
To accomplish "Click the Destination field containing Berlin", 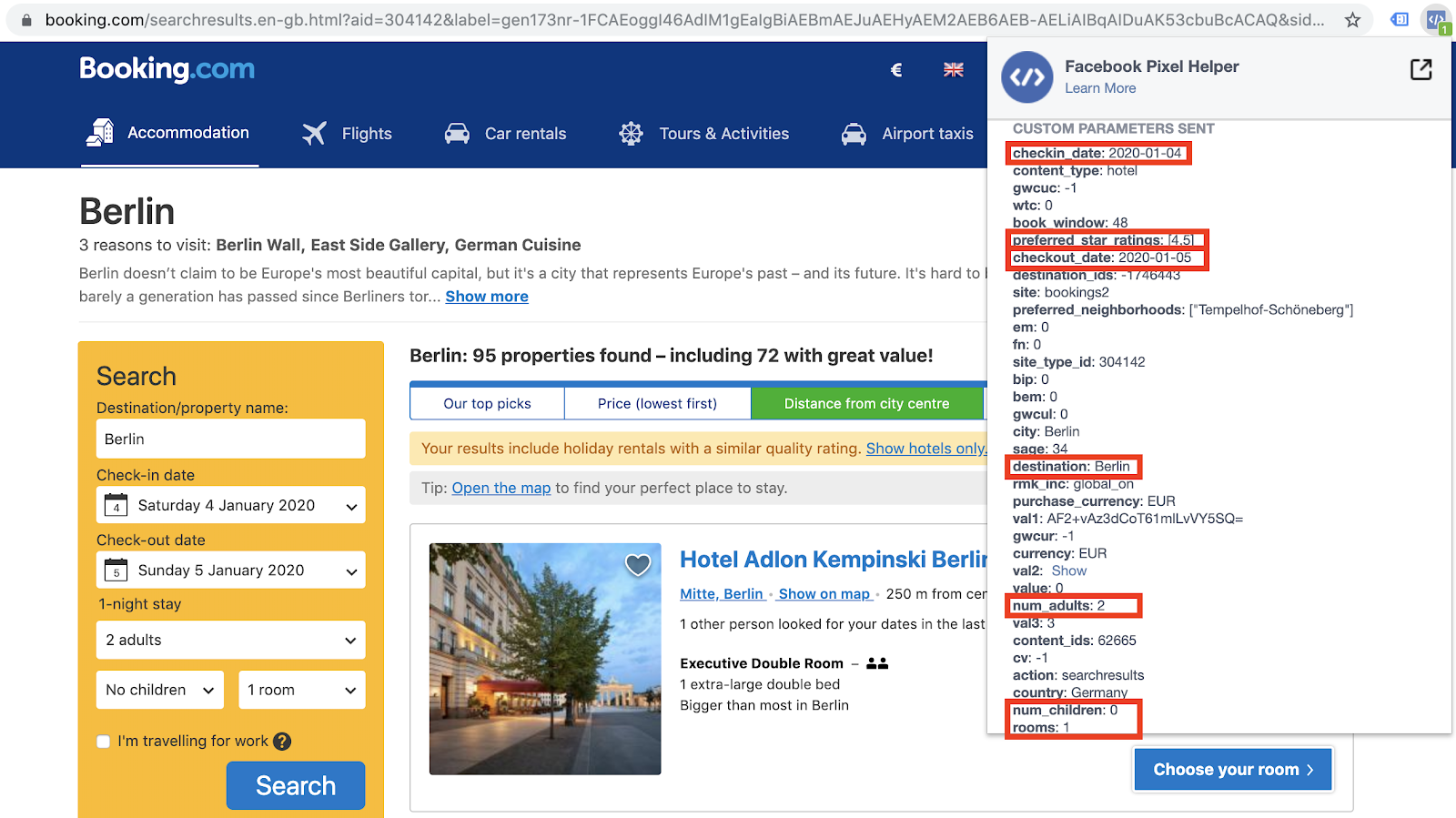I will [x=231, y=439].
